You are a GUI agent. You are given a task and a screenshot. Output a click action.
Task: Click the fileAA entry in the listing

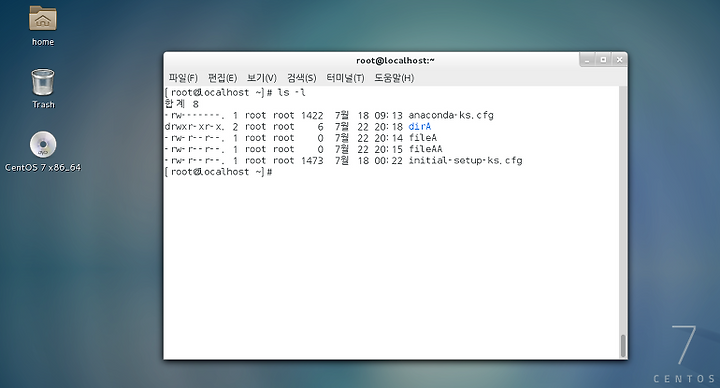tap(425, 149)
